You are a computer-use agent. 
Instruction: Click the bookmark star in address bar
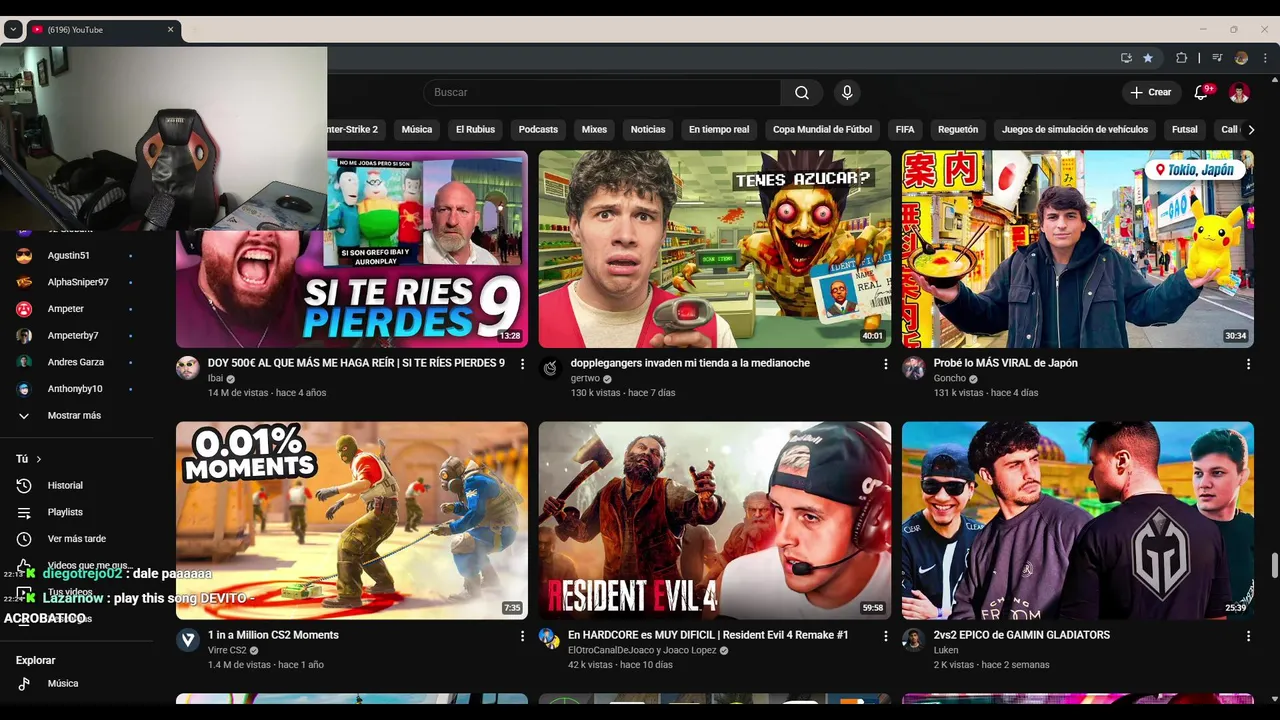1148,58
